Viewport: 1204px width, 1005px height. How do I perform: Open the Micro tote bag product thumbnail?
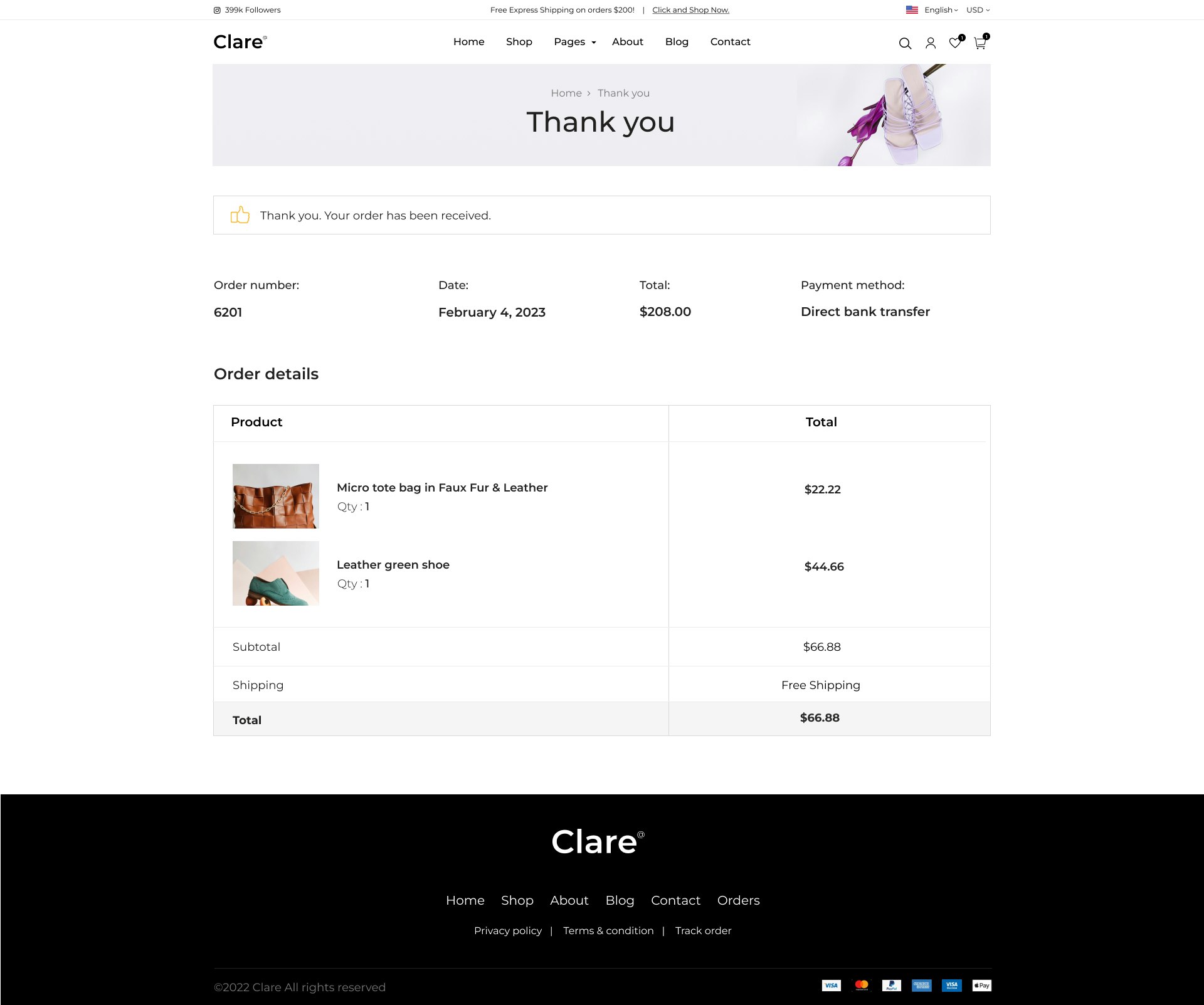point(276,496)
